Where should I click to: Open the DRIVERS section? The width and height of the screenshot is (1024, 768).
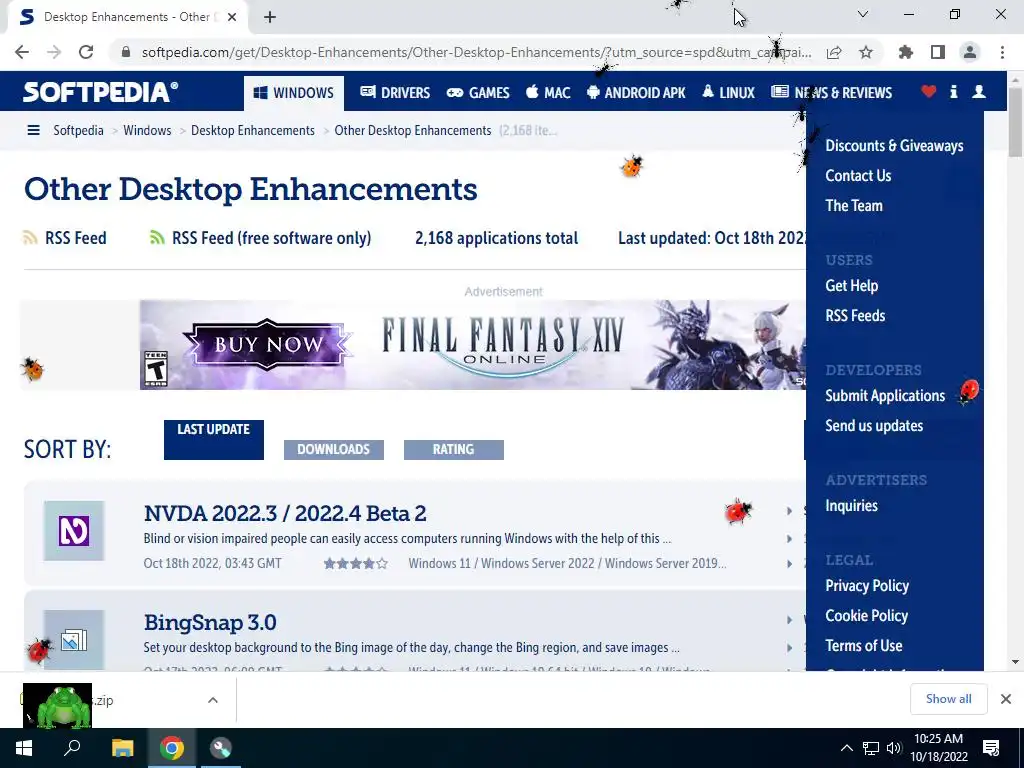pos(395,93)
